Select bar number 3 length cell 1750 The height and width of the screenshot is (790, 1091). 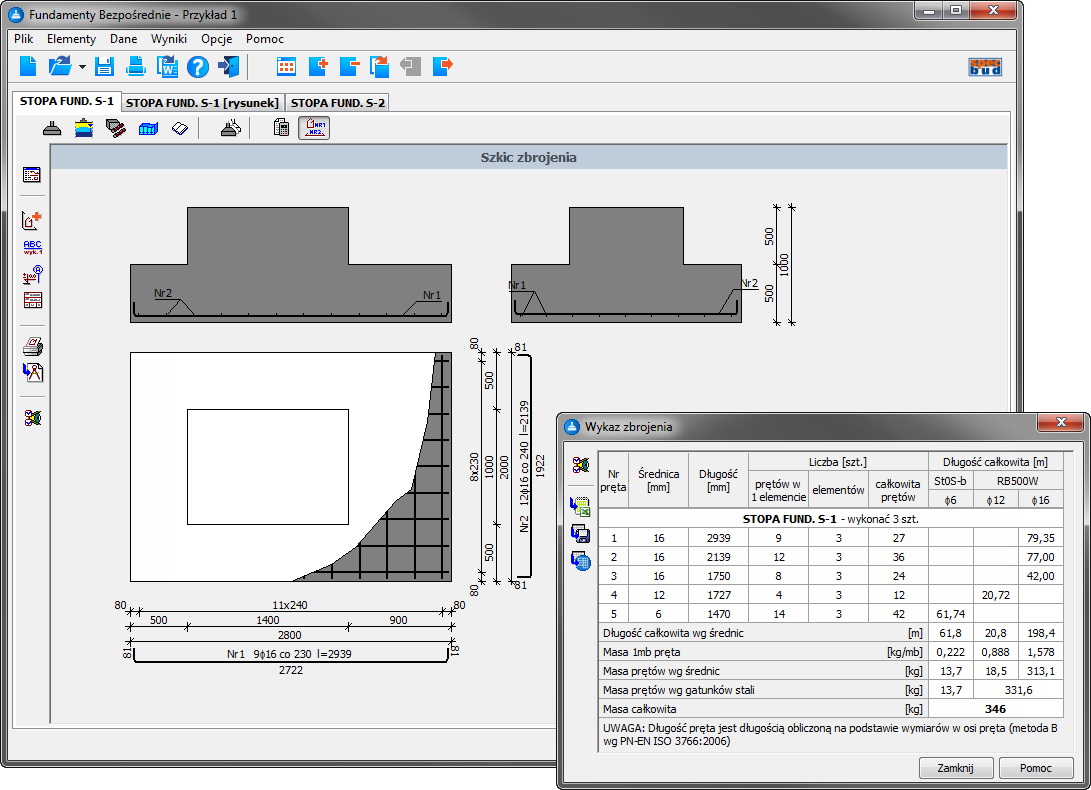pos(718,575)
